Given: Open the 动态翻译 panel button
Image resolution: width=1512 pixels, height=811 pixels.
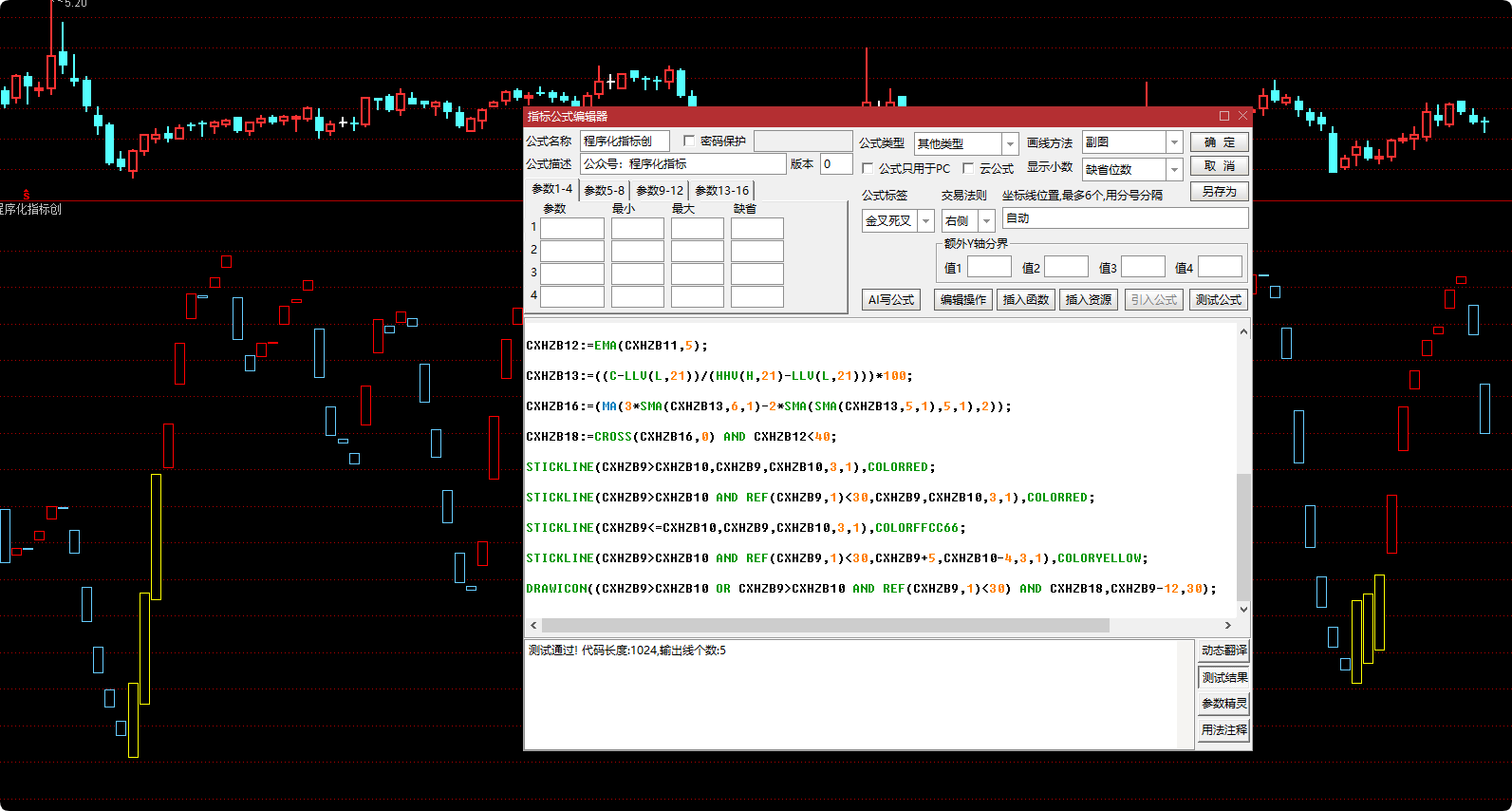Looking at the screenshot, I should click(x=1223, y=651).
